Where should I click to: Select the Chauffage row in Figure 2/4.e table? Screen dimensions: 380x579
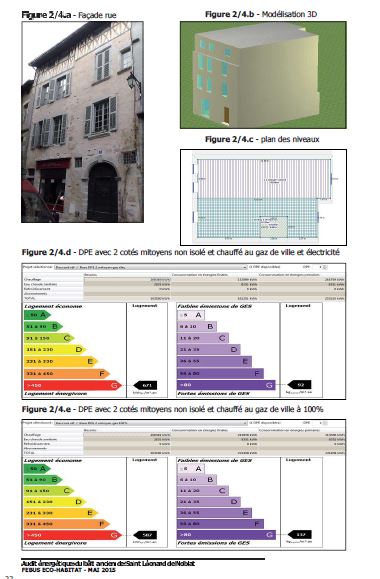(184, 435)
